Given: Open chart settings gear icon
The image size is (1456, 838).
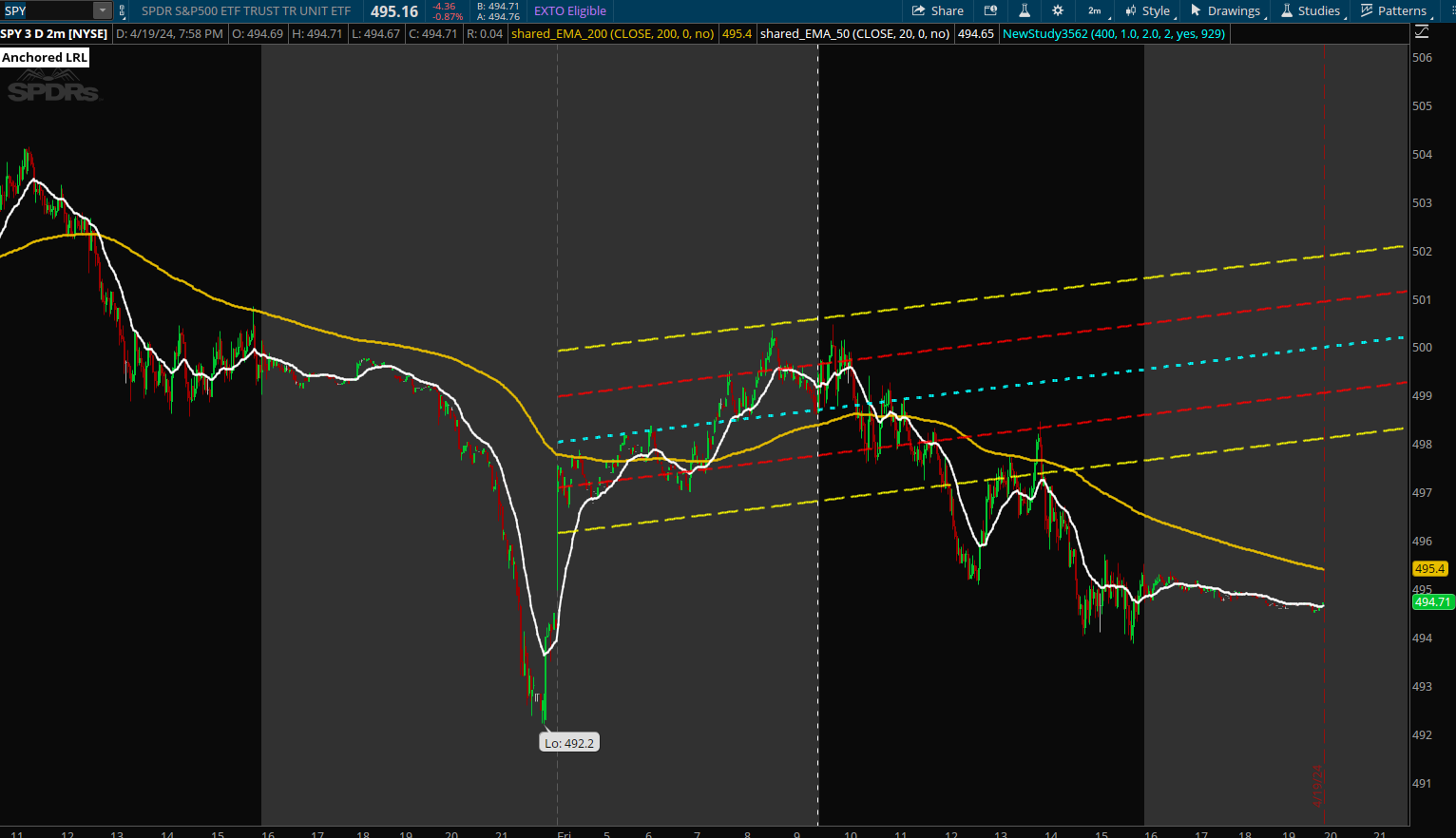Looking at the screenshot, I should (1058, 11).
